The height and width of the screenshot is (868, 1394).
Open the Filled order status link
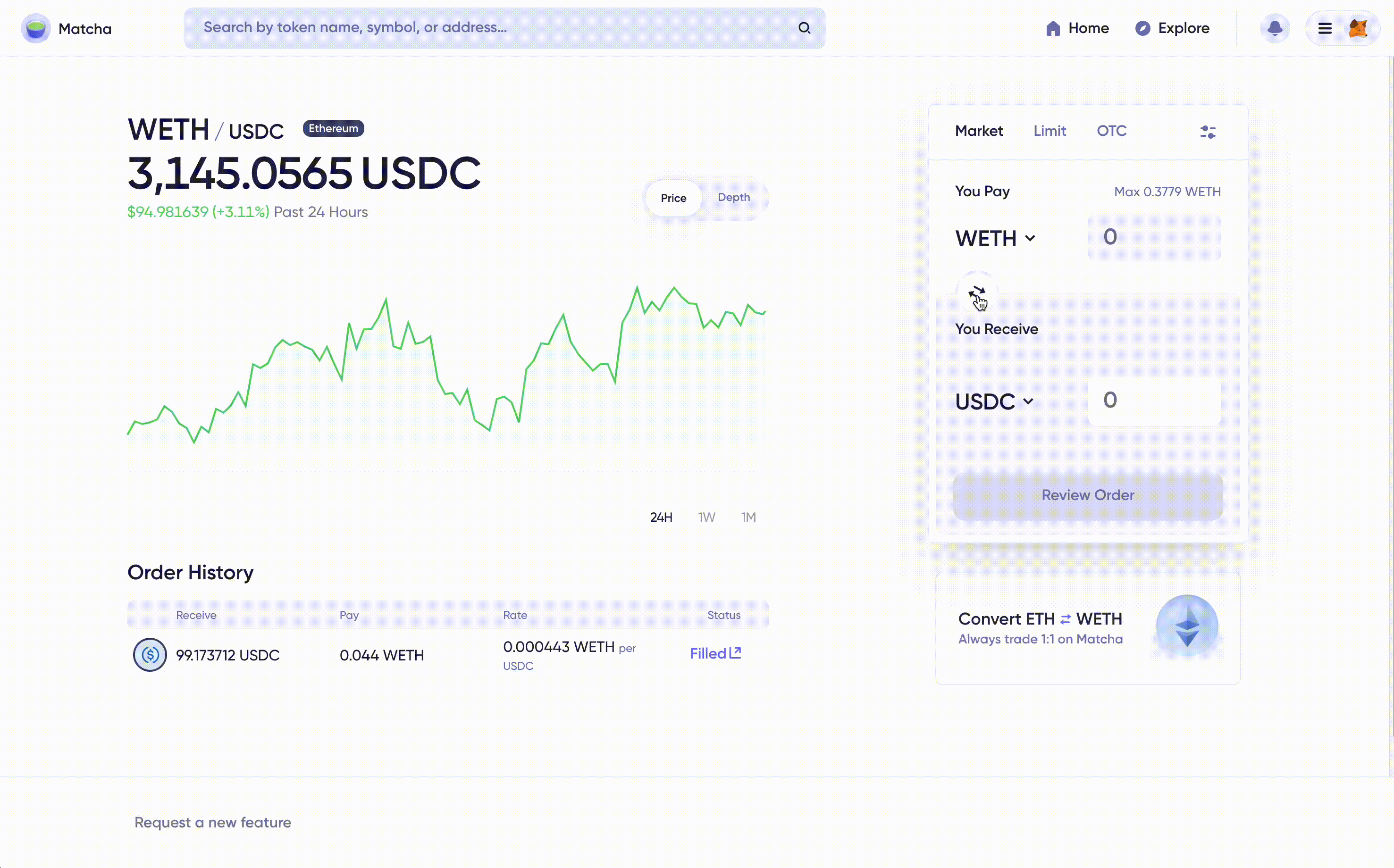click(715, 653)
